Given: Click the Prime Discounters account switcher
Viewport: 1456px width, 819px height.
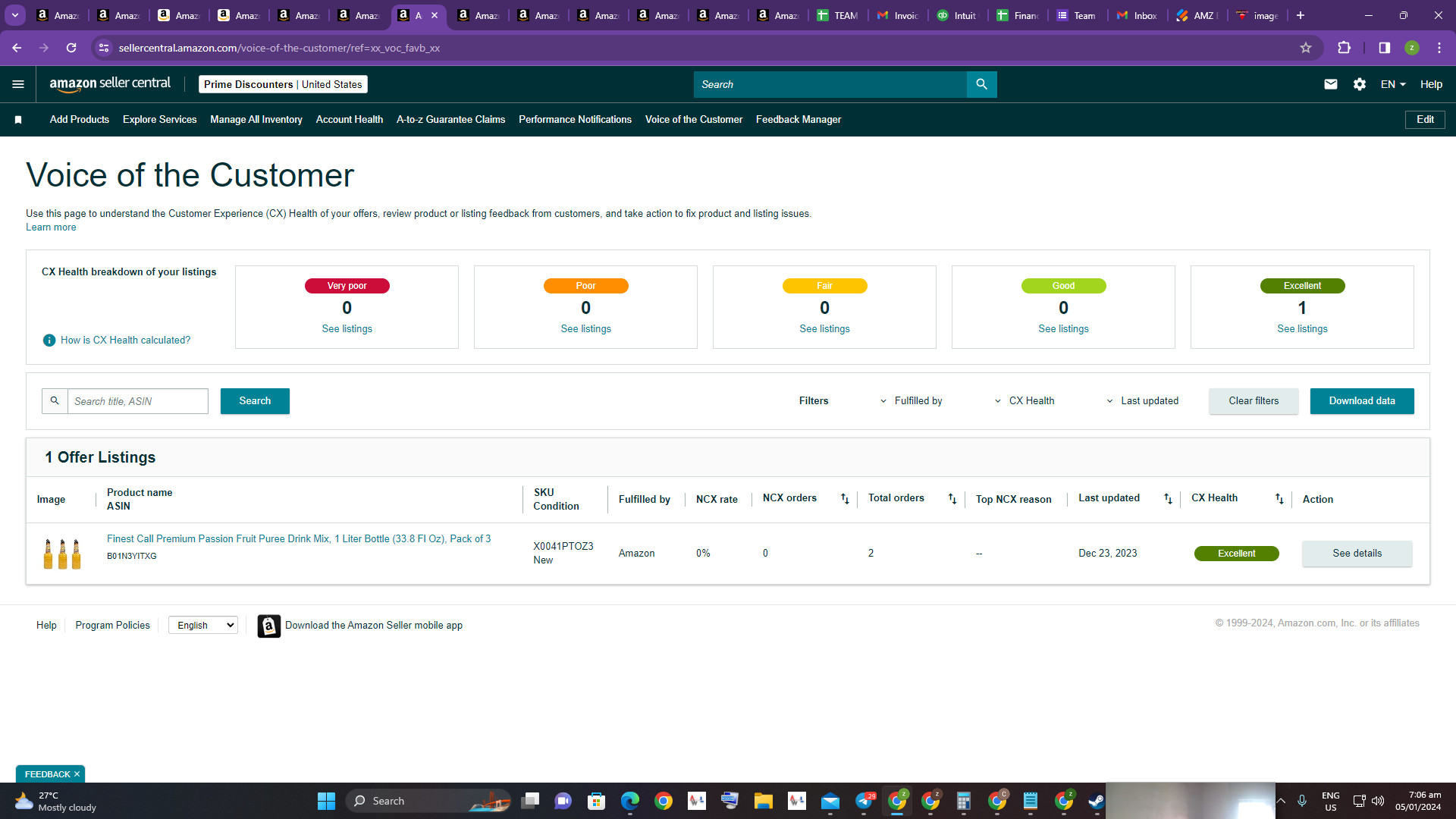Looking at the screenshot, I should (283, 84).
